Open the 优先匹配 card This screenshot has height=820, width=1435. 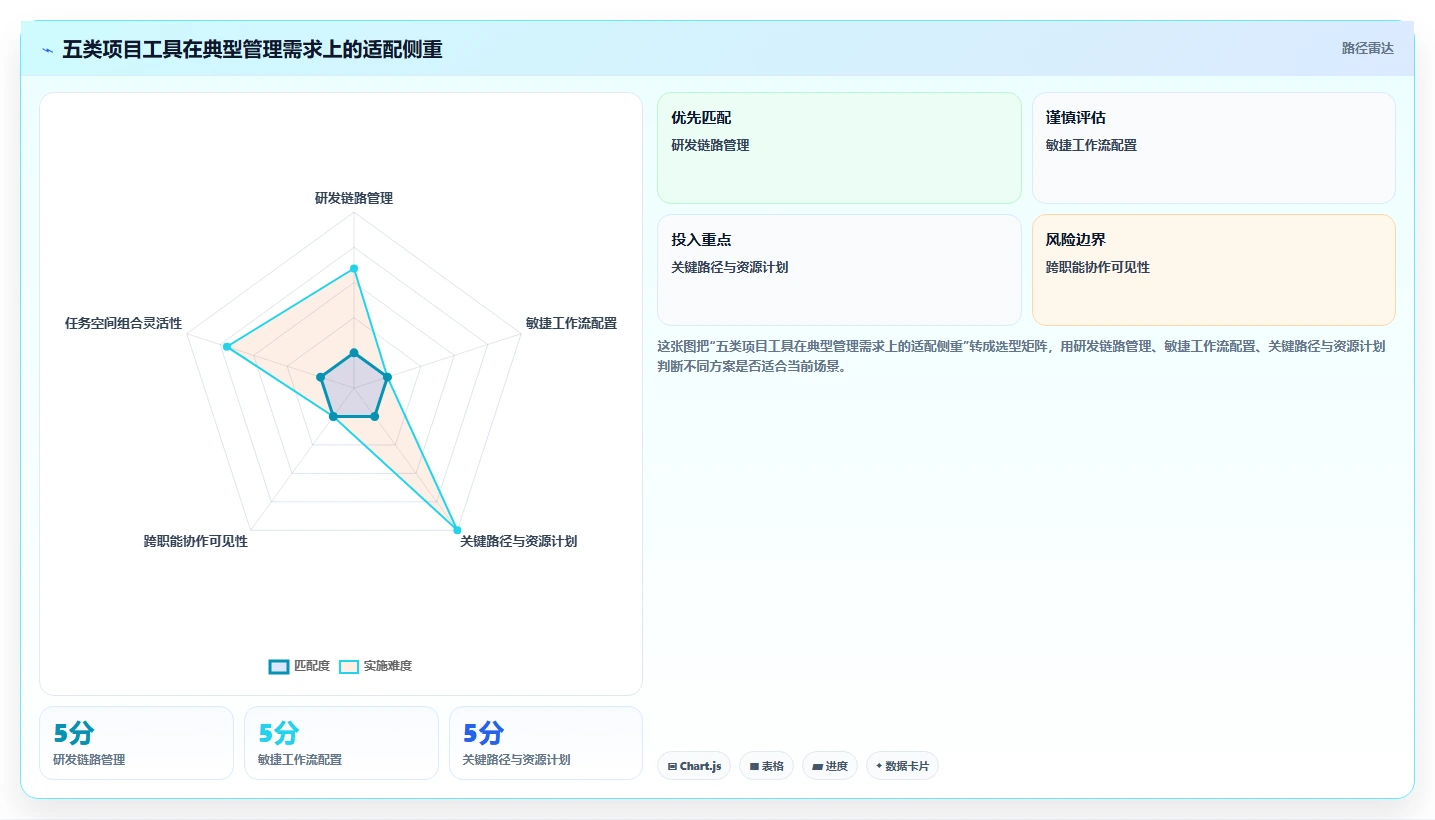tap(839, 148)
